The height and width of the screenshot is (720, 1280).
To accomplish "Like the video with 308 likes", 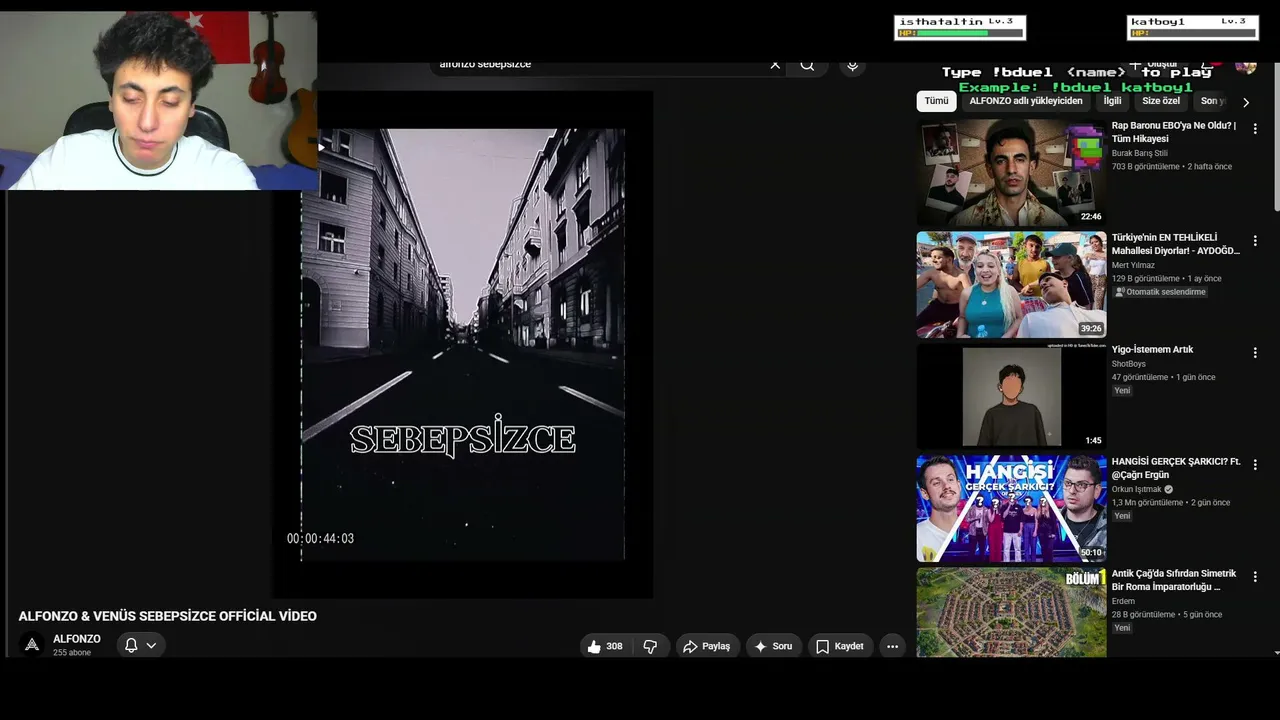I will pos(605,646).
